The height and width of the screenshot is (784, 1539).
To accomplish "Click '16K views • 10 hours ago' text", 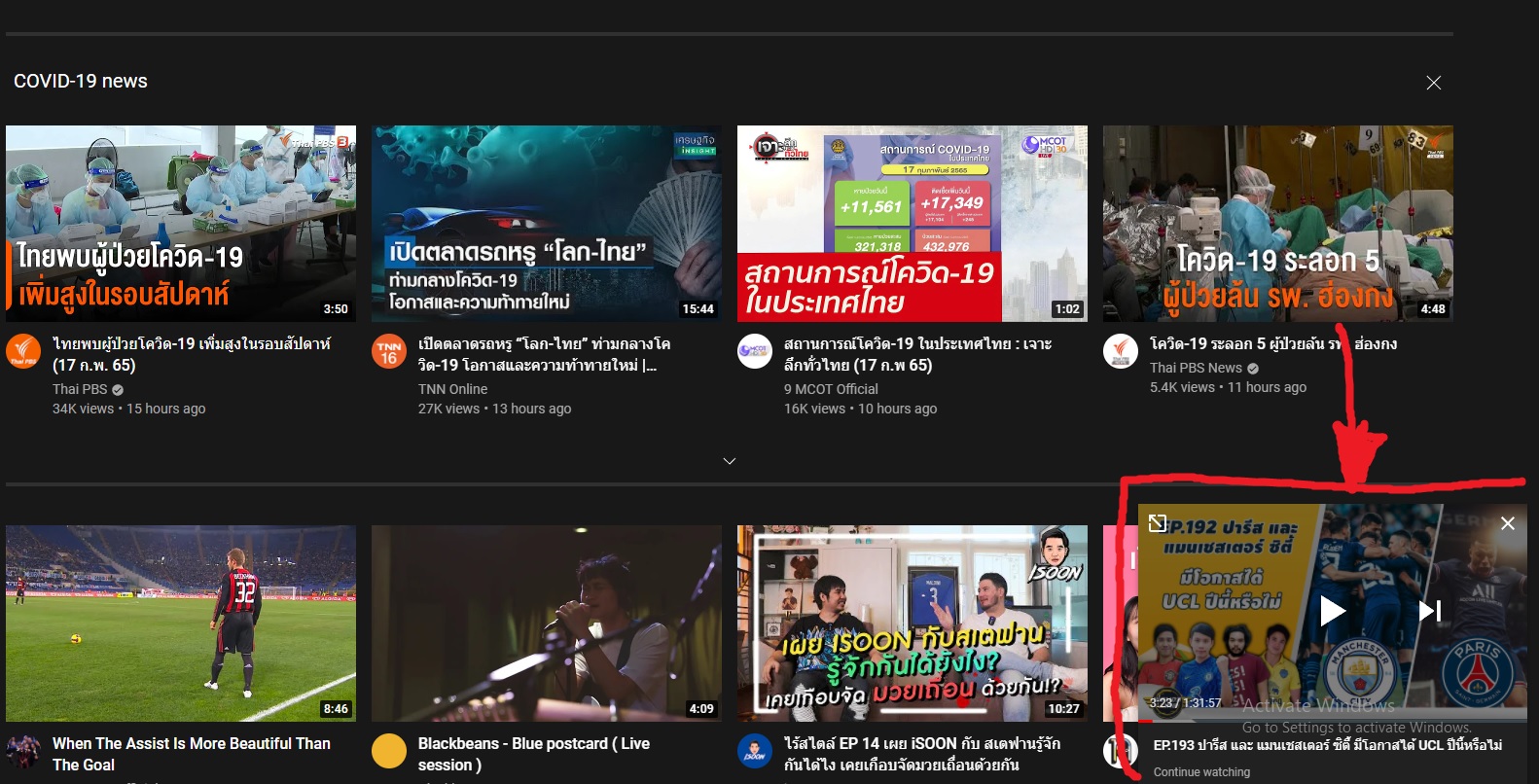I will (x=861, y=409).
